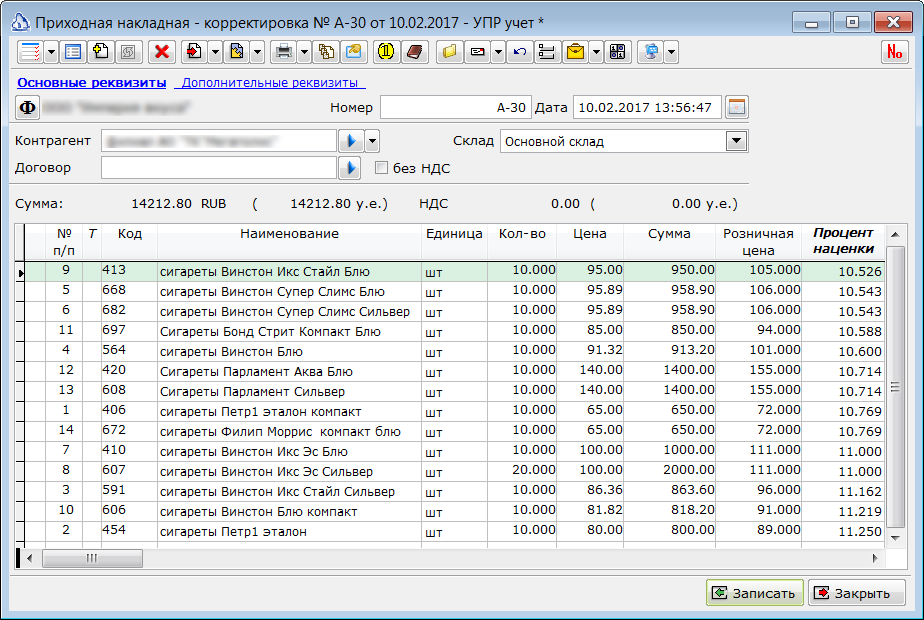
Task: Click quantity cell 20.000 for Икс Эс Сильвер
Action: click(x=522, y=471)
